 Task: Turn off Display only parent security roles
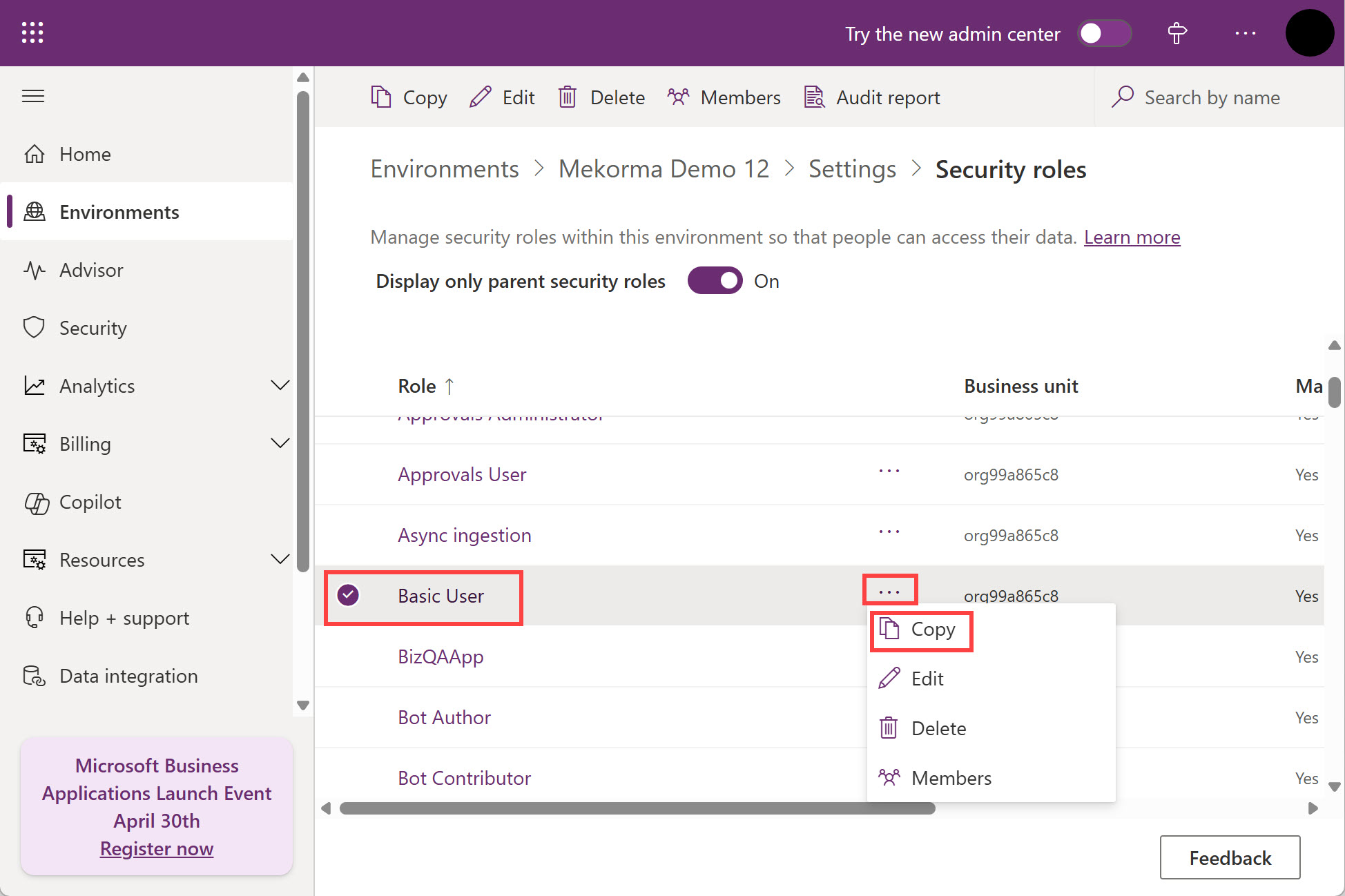click(715, 281)
